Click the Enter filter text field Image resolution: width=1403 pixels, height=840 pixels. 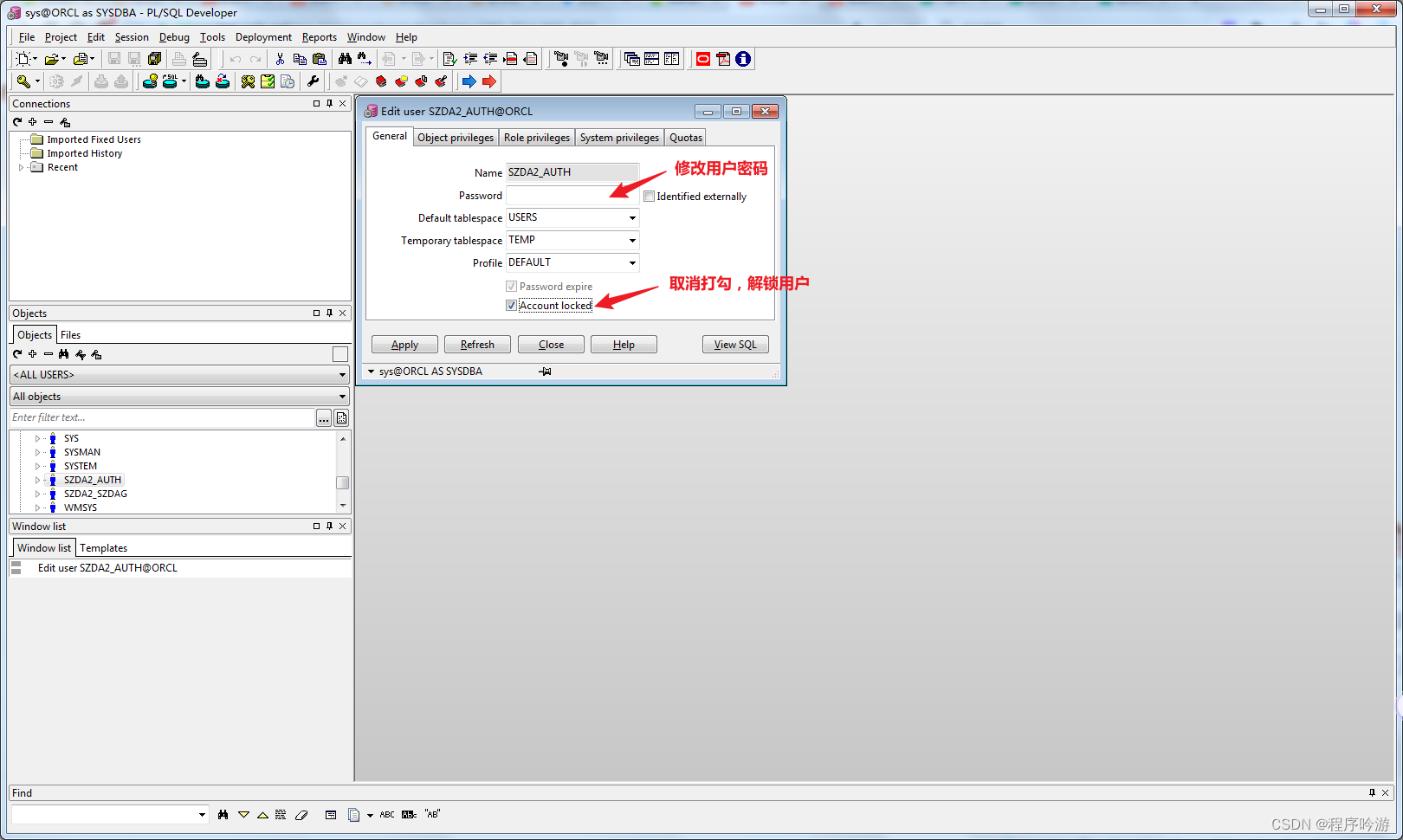tap(162, 418)
